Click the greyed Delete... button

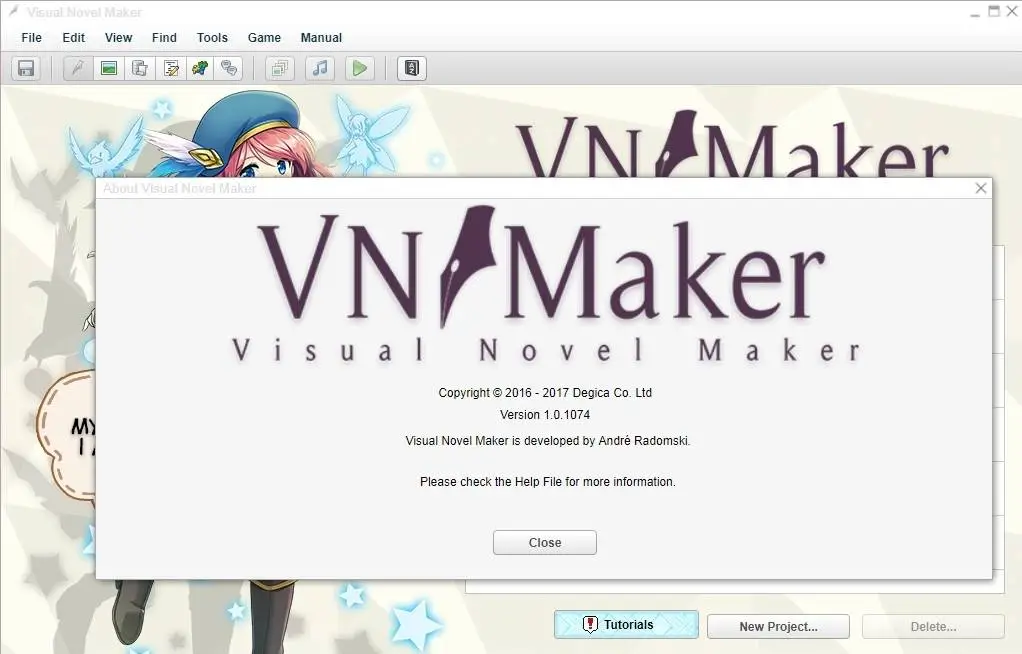[x=933, y=627]
